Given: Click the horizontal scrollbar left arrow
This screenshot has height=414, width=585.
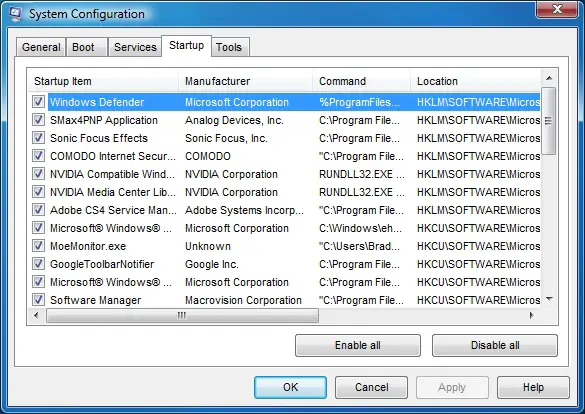Looking at the screenshot, I should (36, 316).
